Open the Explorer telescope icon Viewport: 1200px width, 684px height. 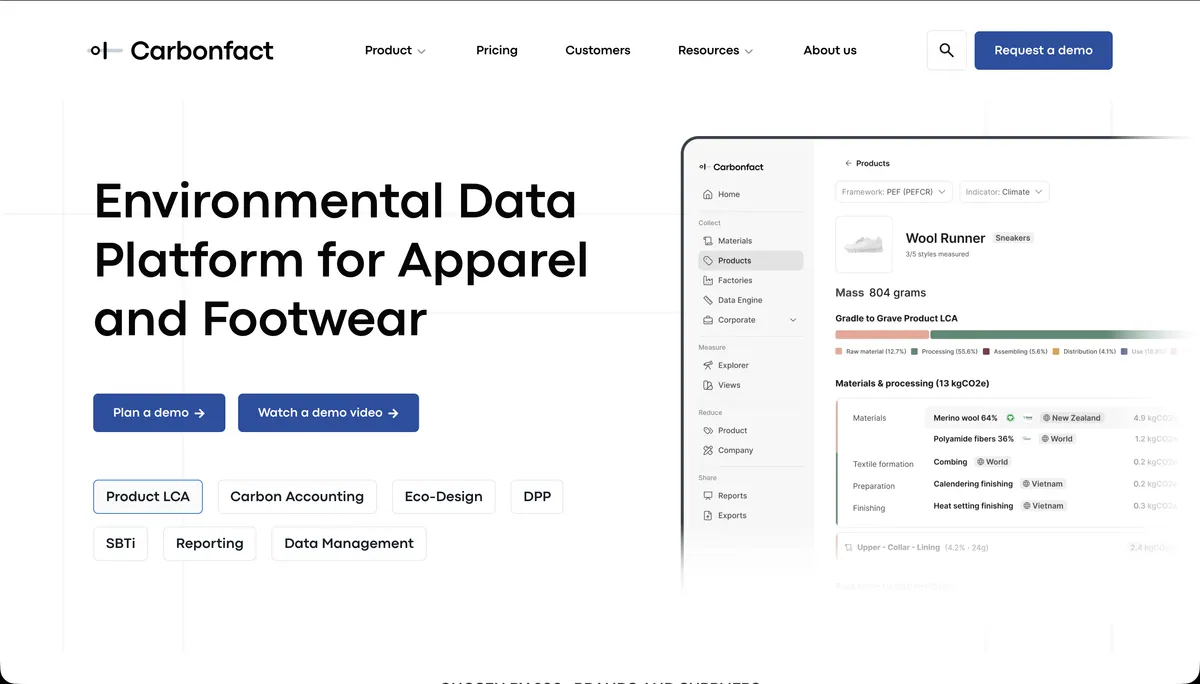pyautogui.click(x=708, y=365)
